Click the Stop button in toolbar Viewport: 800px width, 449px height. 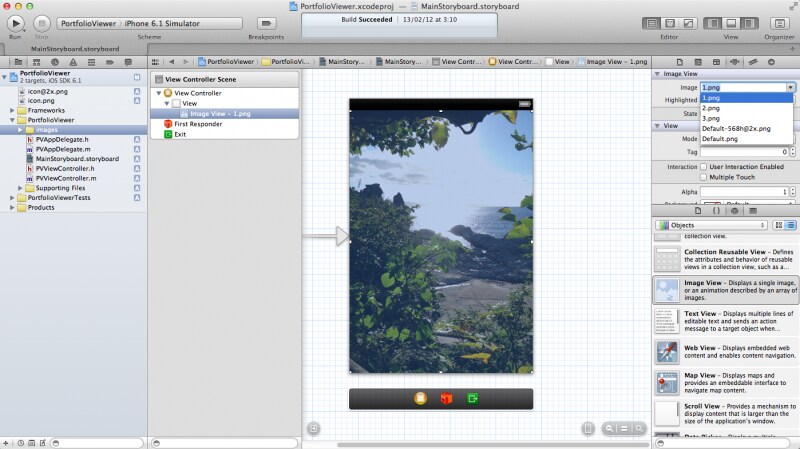click(x=41, y=23)
